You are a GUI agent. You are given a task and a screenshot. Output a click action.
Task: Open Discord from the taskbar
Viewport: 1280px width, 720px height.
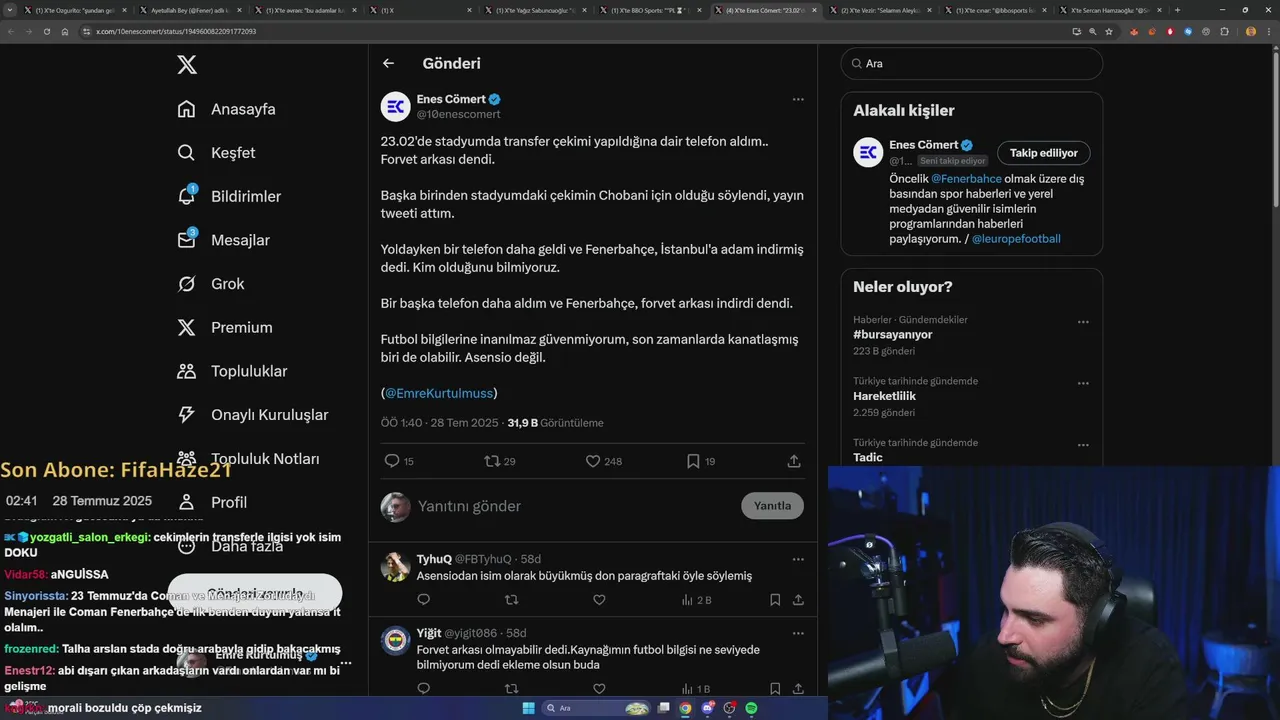(x=707, y=708)
